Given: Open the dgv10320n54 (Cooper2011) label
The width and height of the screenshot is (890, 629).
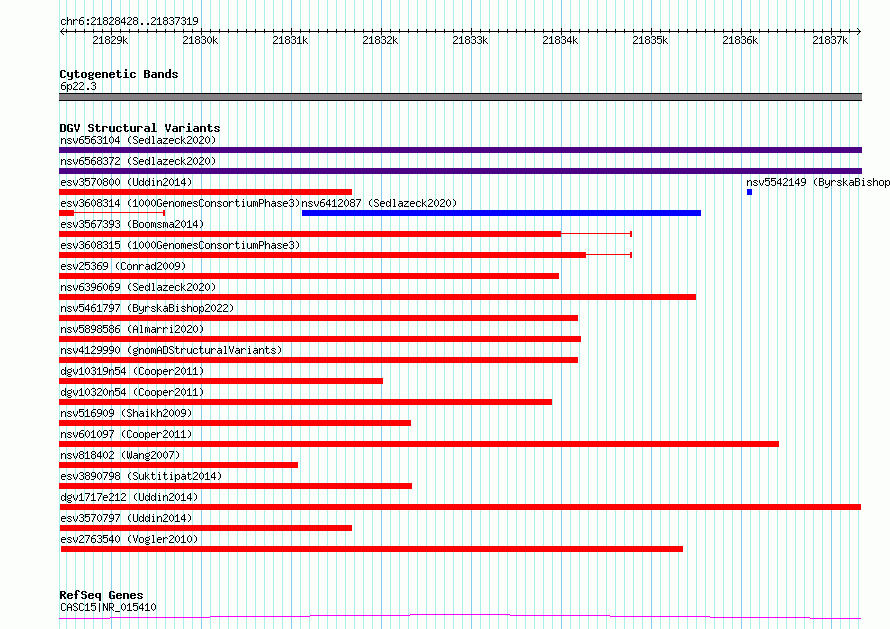Looking at the screenshot, I should pyautogui.click(x=132, y=392).
